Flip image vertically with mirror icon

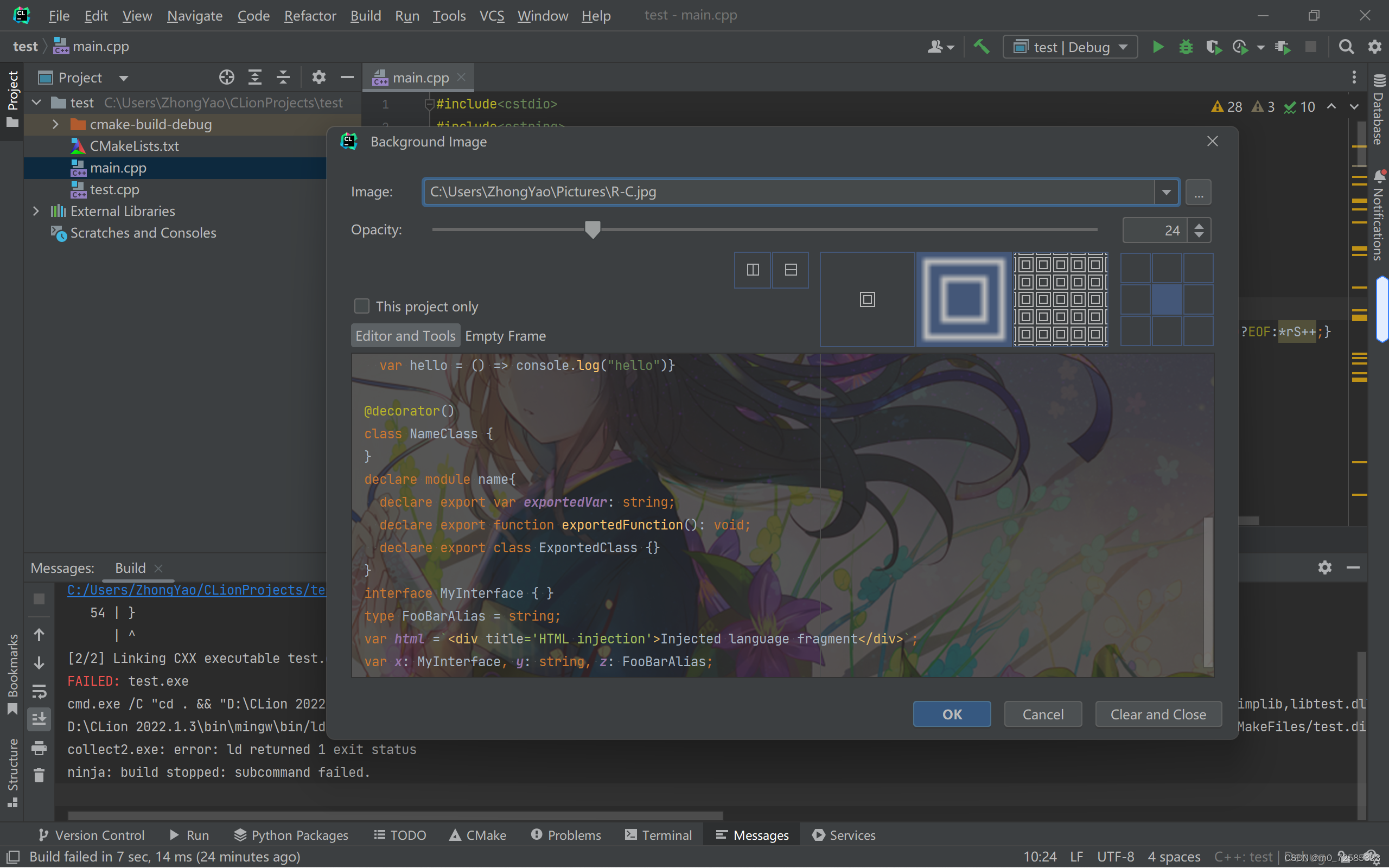pos(791,270)
